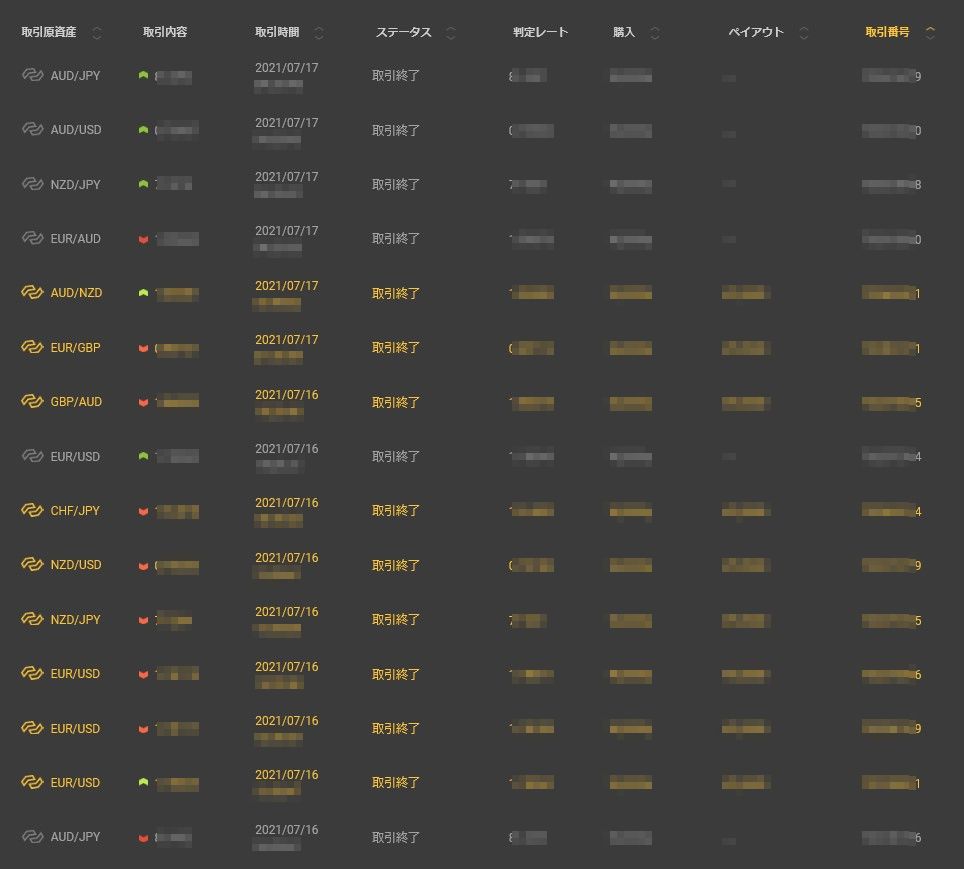Click the NZD/USD yellow link icon
The height and width of the screenshot is (869, 964).
(32, 565)
